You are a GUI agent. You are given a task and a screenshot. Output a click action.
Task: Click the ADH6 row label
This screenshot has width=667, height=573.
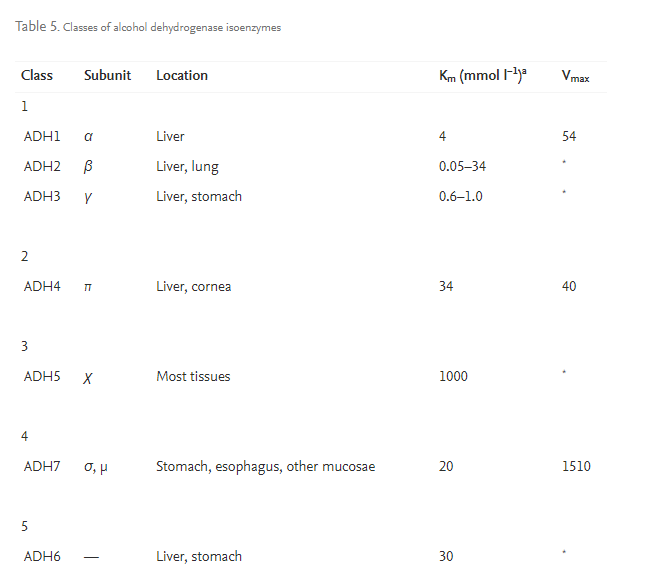click(x=42, y=556)
